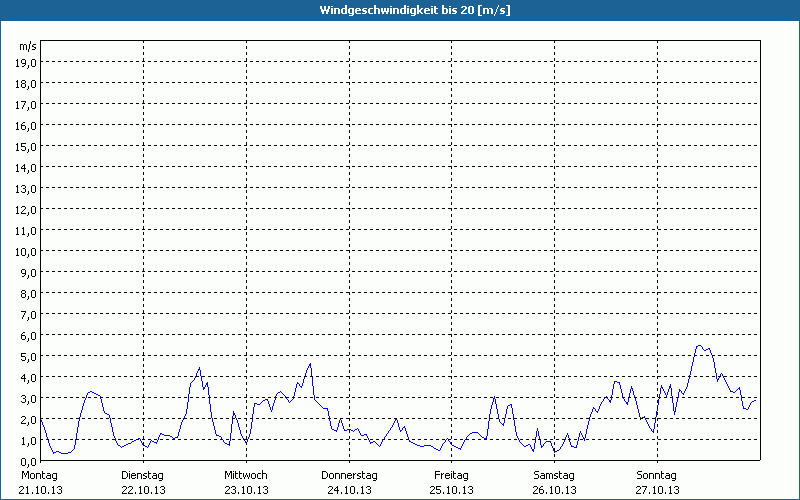Click the '12,0' y-axis label
Viewport: 800px width, 500px height.
pyautogui.click(x=26, y=210)
